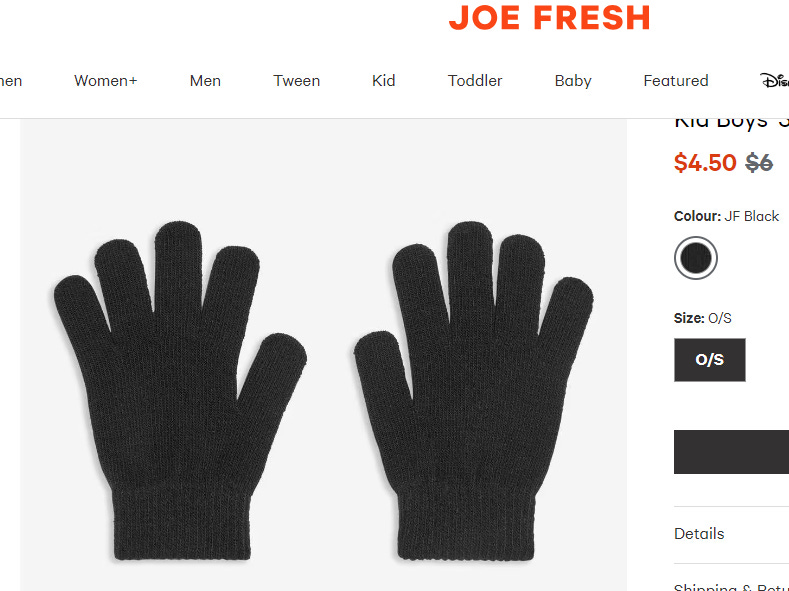Choose the O/S size option
This screenshot has width=789, height=591.
tap(709, 360)
